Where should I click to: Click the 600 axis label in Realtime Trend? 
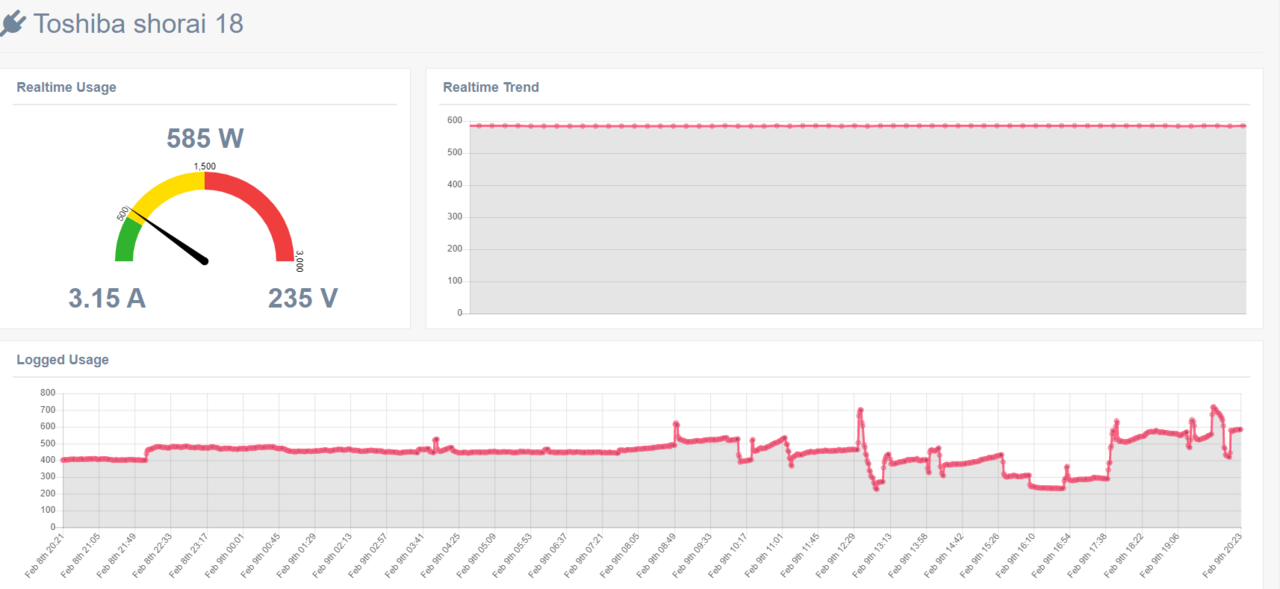click(x=454, y=121)
